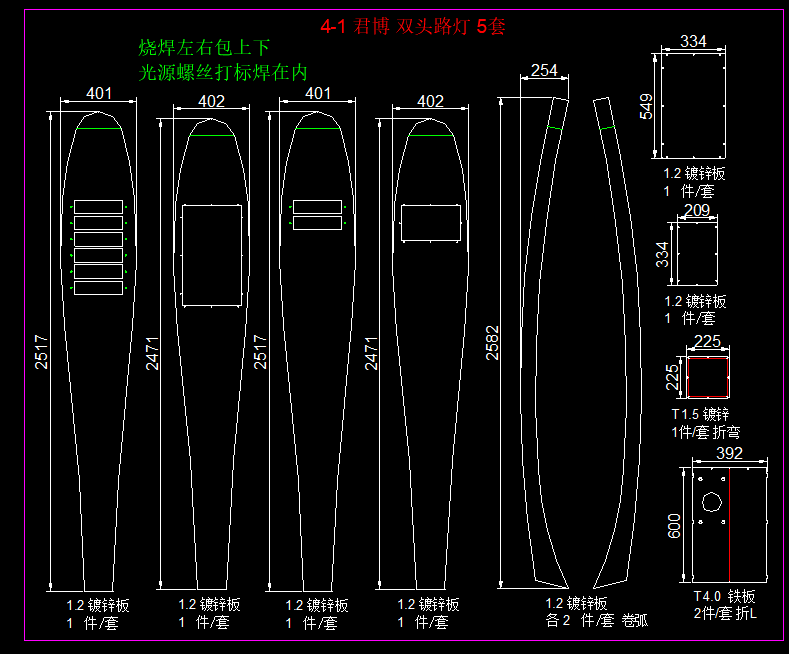Click the 254 dimension above the curved panel
Screen dimensions: 789x654
544,70
